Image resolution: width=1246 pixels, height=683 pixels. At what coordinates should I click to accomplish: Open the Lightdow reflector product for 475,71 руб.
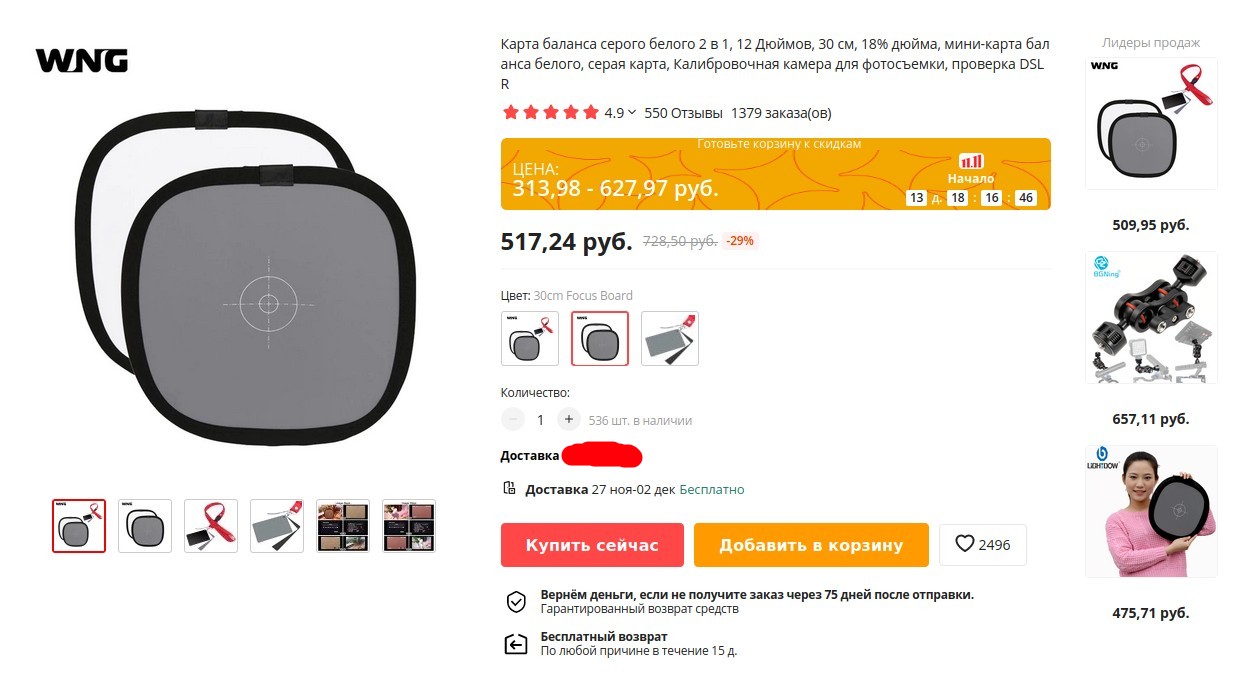pyautogui.click(x=1151, y=512)
